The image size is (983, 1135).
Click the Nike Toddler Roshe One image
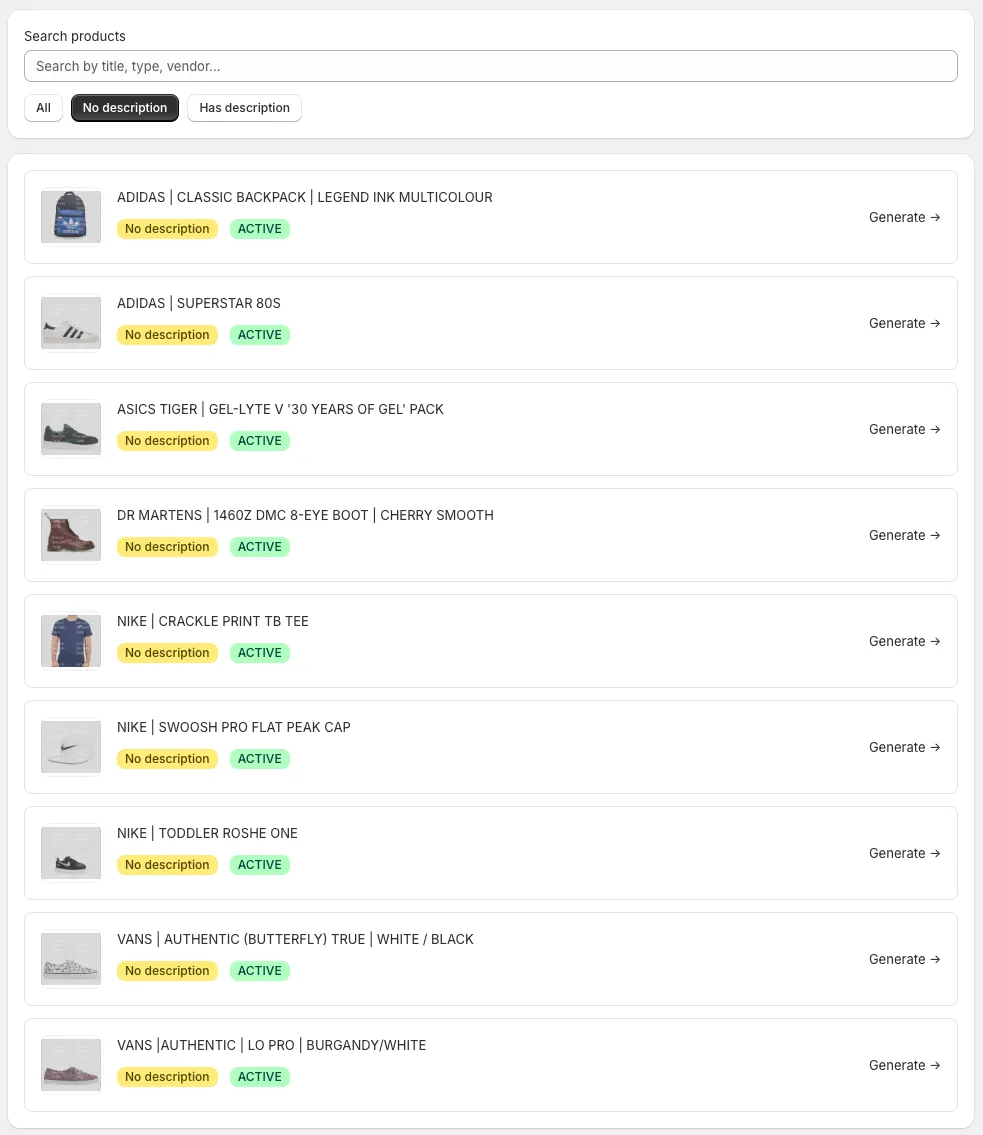pyautogui.click(x=70, y=852)
